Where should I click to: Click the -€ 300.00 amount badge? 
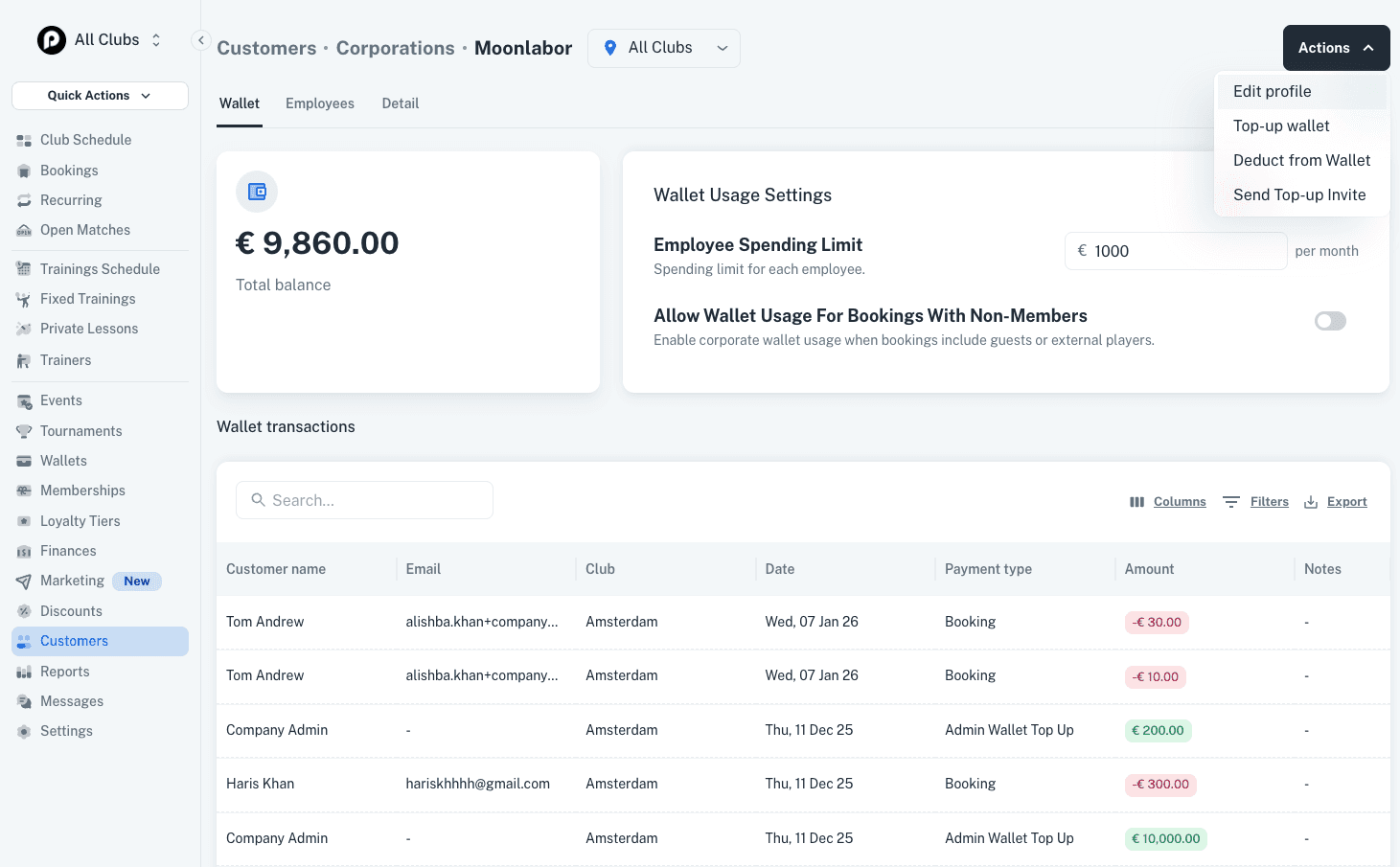[1160, 785]
